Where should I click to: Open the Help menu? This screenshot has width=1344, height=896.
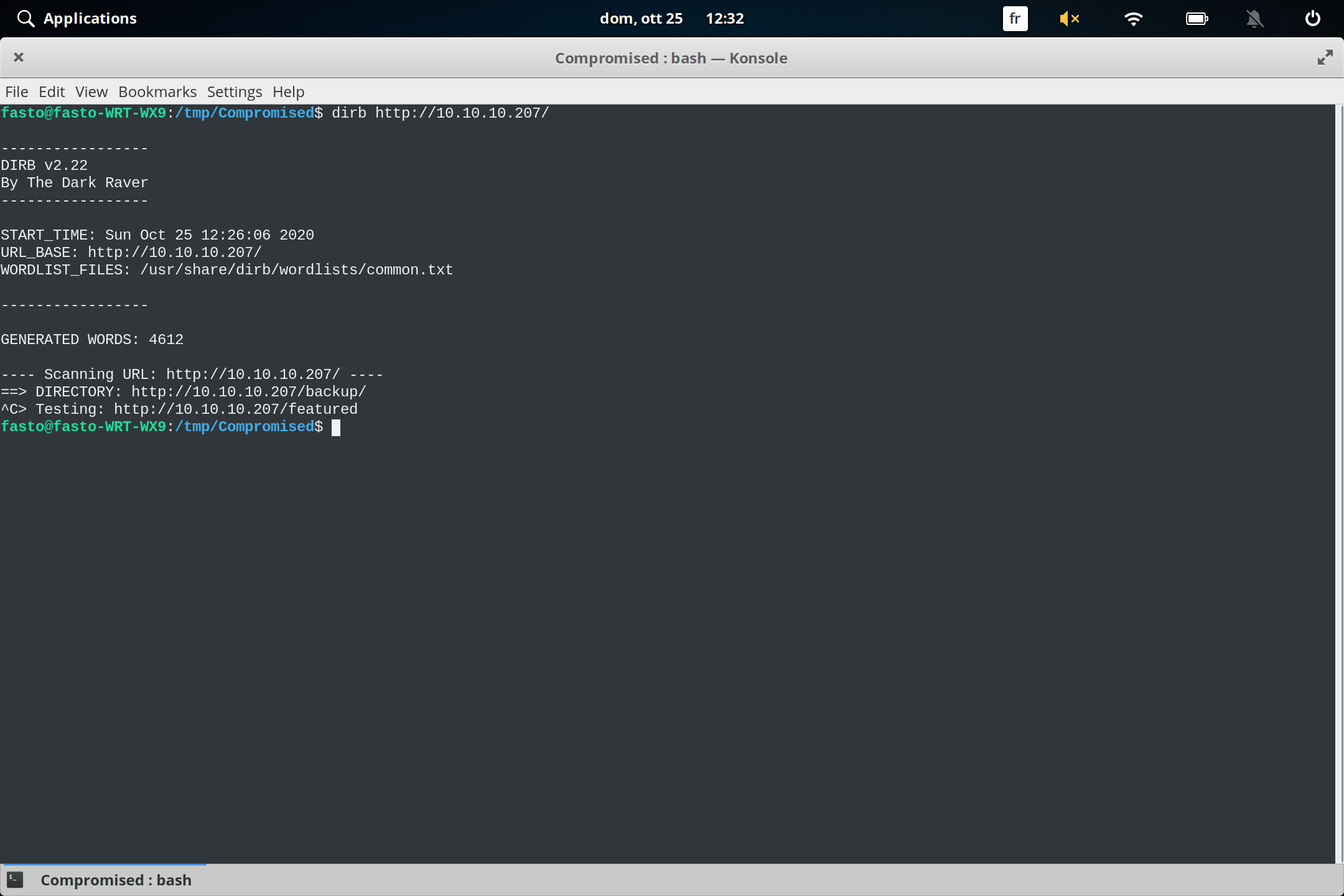coord(288,91)
